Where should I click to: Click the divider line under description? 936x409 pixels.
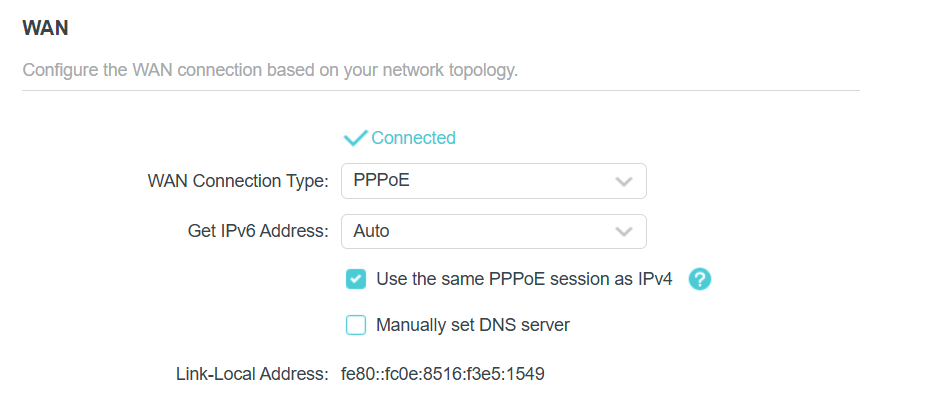[441, 91]
